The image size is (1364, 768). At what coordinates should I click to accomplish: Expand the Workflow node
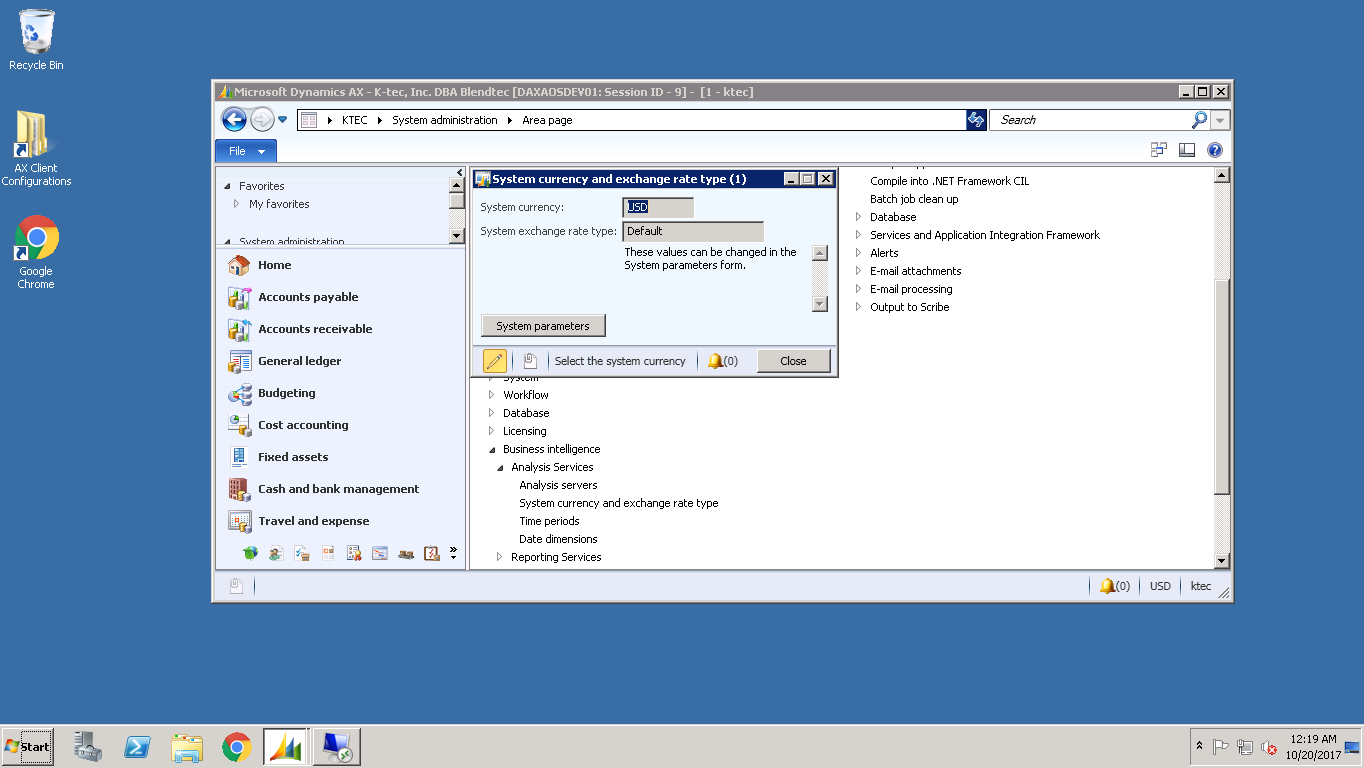coord(491,395)
